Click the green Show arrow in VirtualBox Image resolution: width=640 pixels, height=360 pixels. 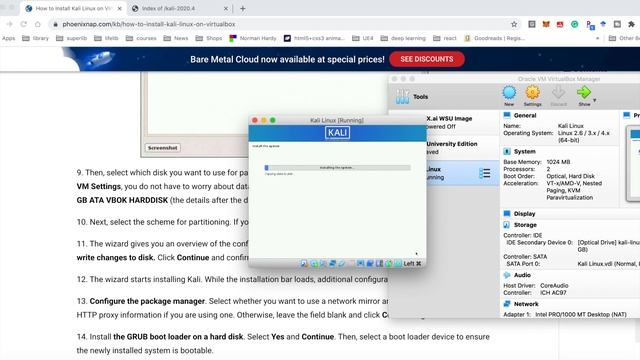pyautogui.click(x=584, y=93)
